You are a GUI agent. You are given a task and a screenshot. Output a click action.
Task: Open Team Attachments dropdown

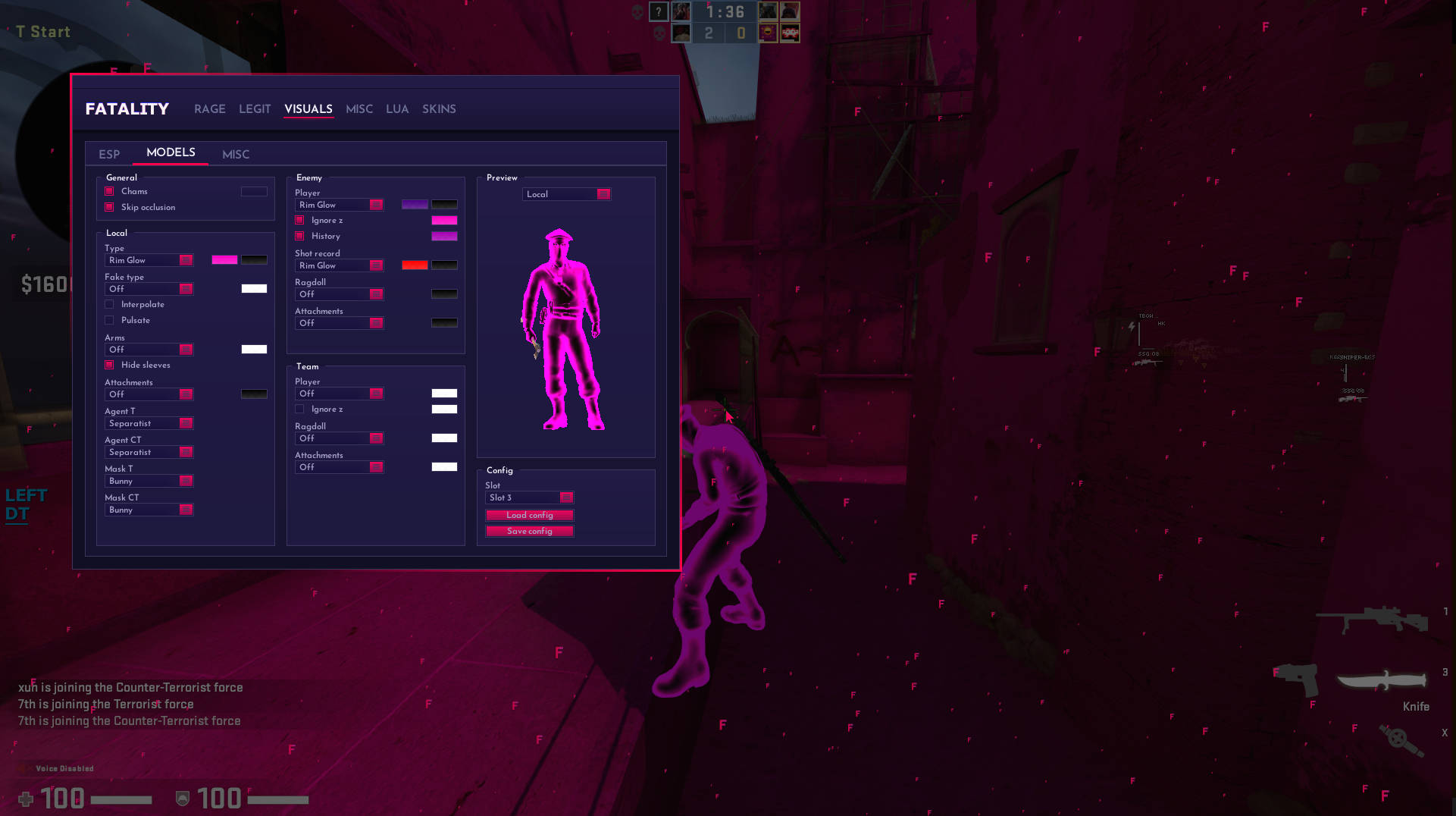point(340,467)
